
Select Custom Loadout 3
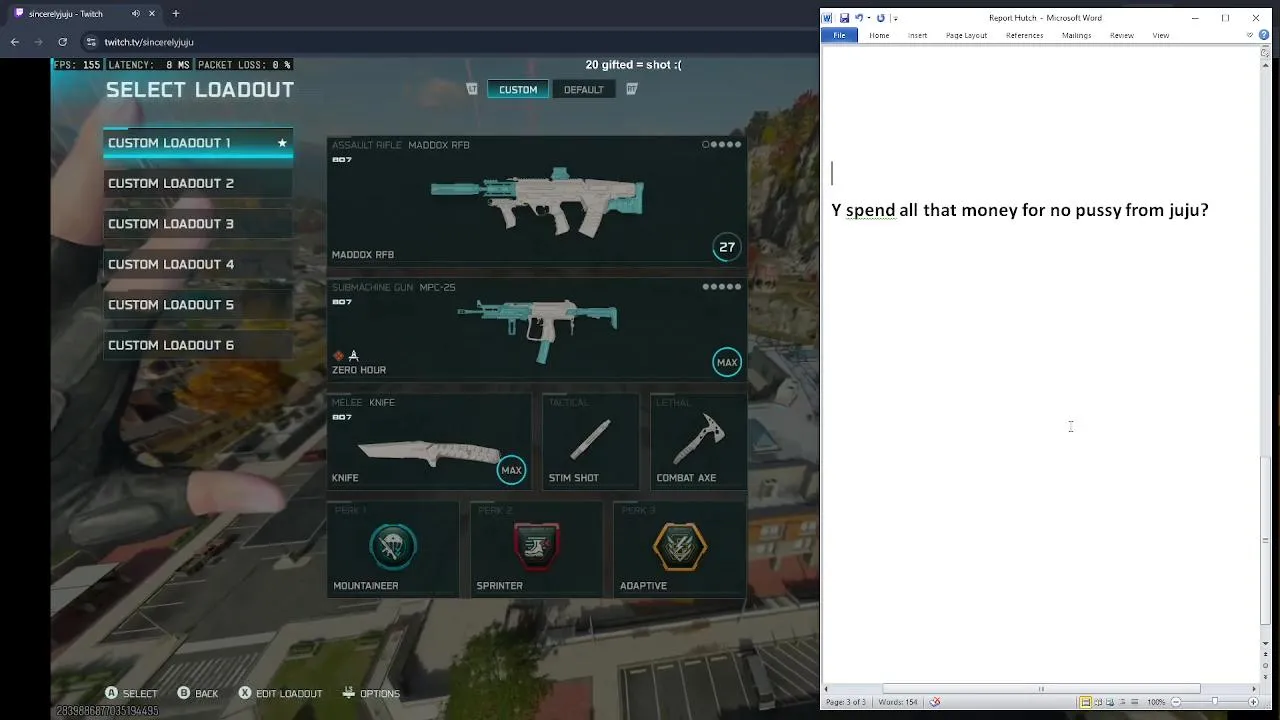click(x=198, y=224)
